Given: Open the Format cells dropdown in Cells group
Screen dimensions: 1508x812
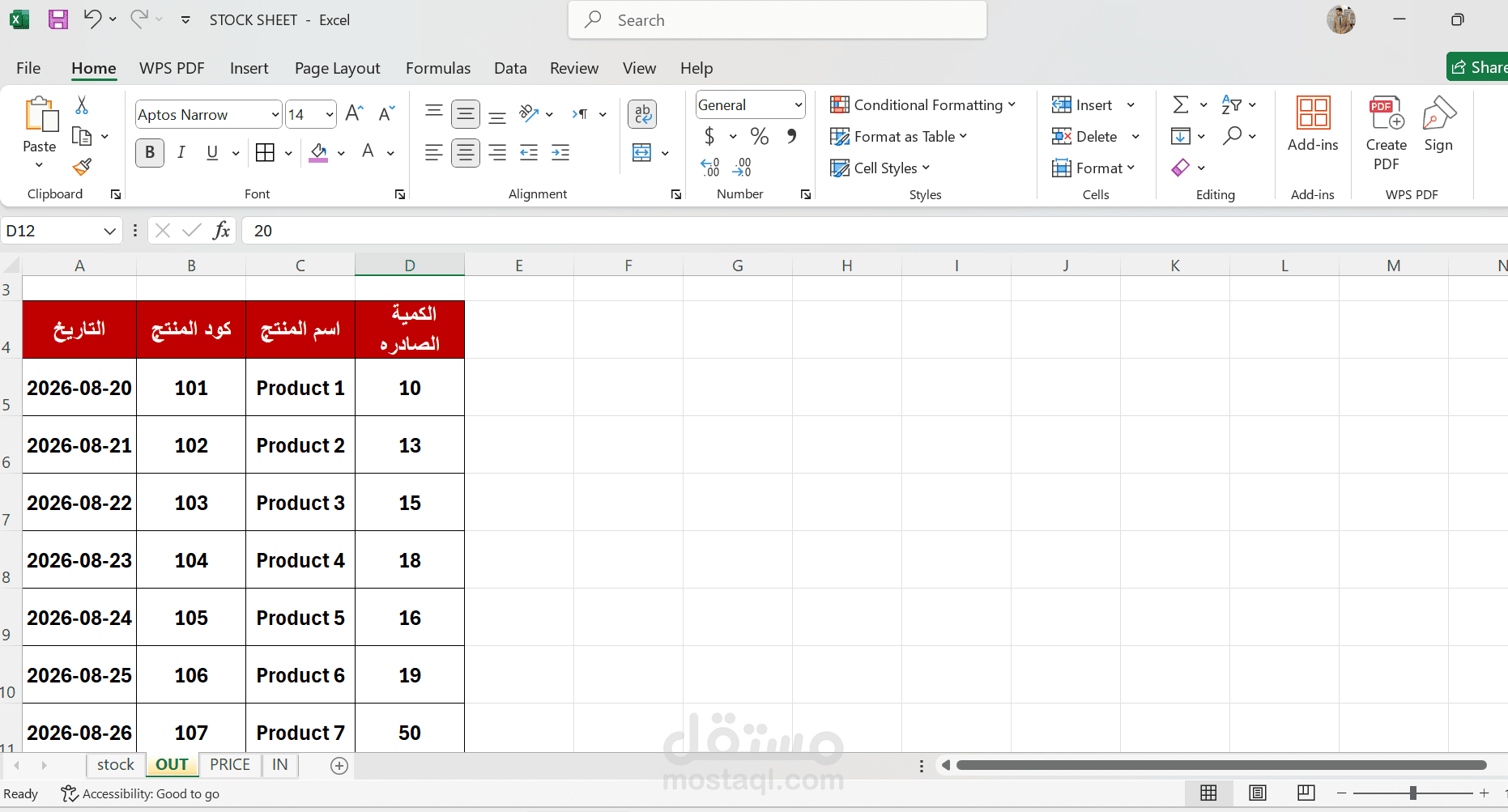Looking at the screenshot, I should (x=1093, y=168).
